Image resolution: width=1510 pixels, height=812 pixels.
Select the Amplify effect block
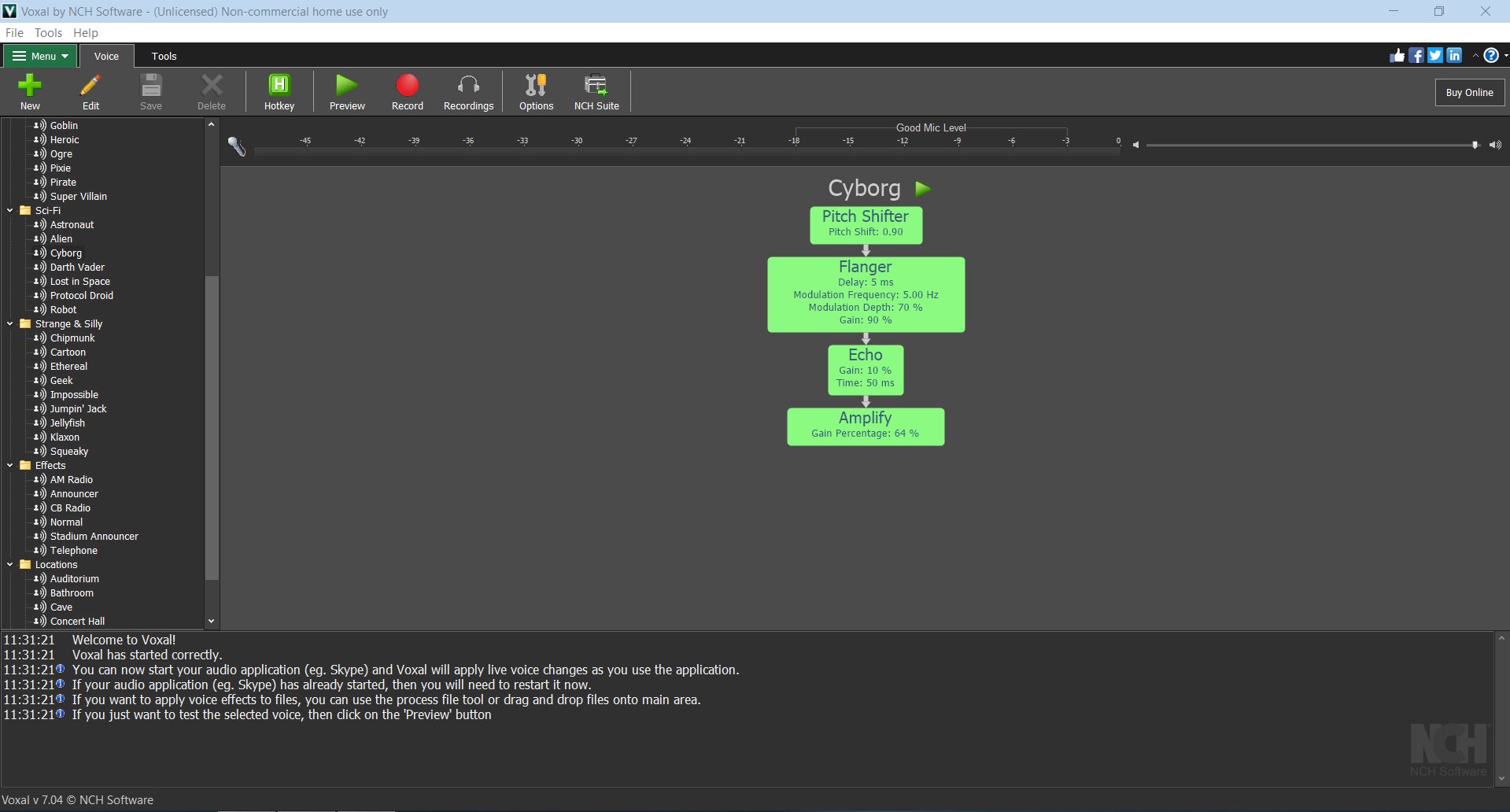(x=866, y=426)
